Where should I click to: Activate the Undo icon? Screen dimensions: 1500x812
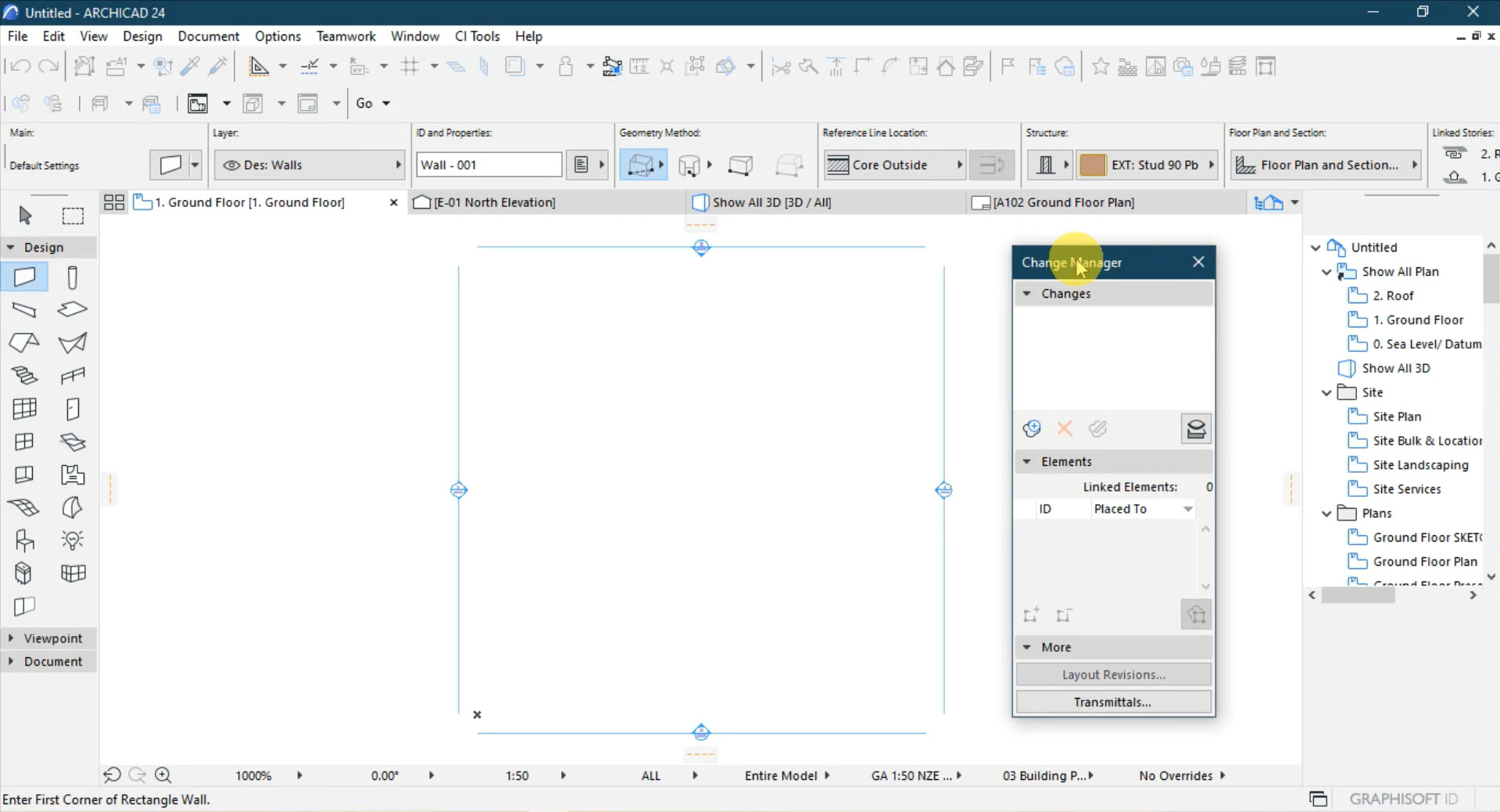click(x=20, y=66)
